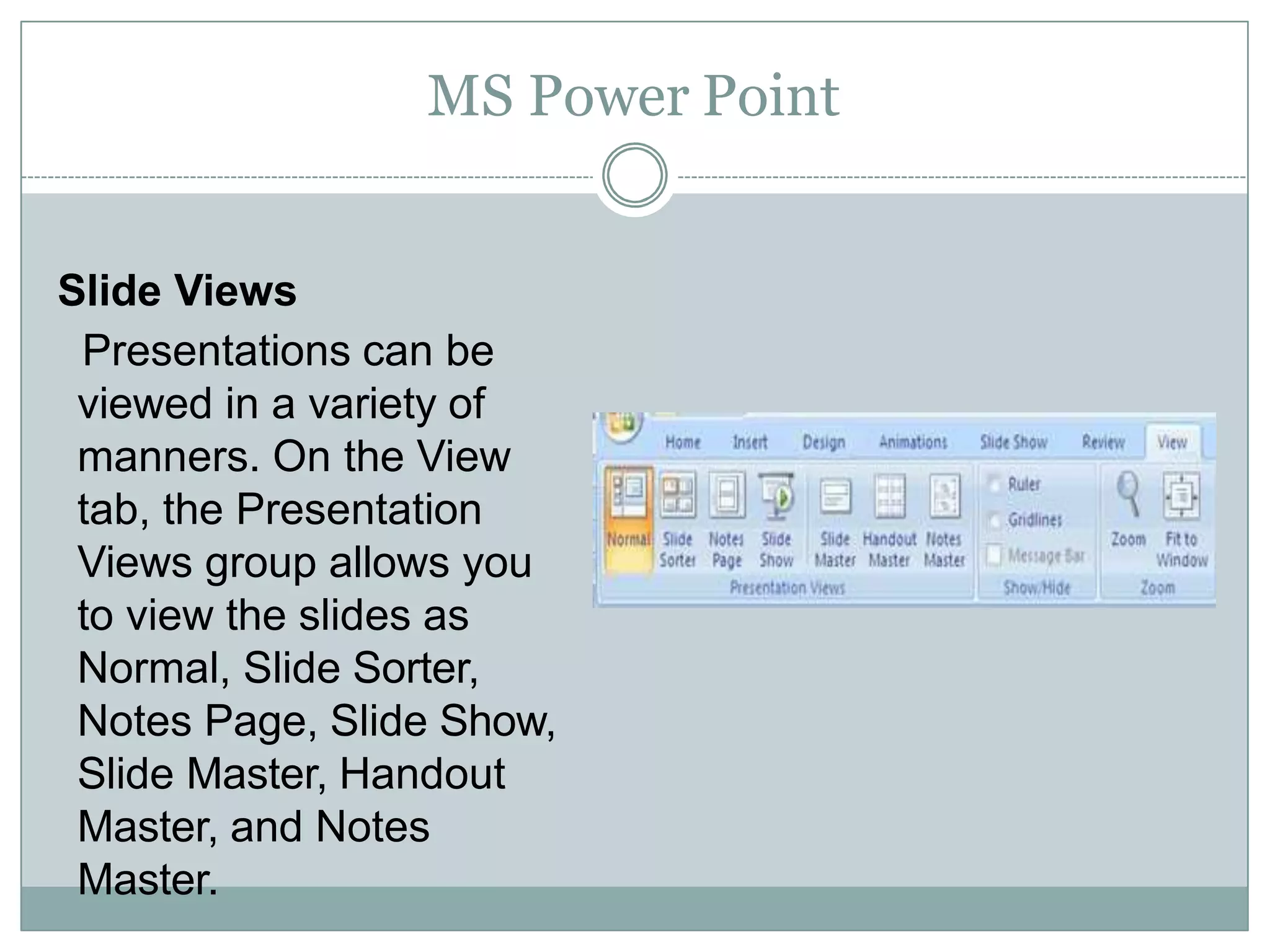Click the Fit to Window icon
The image size is (1270, 952).
(x=1181, y=496)
